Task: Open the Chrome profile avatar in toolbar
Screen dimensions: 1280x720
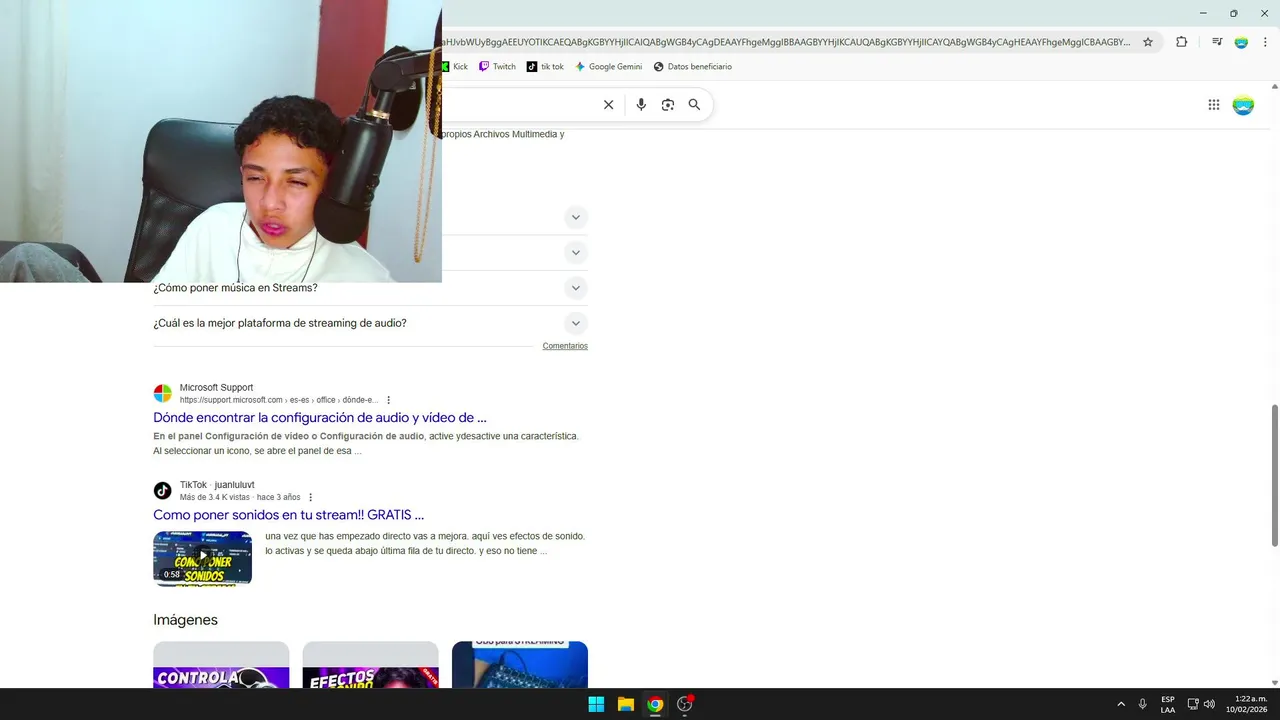Action: [x=1241, y=42]
